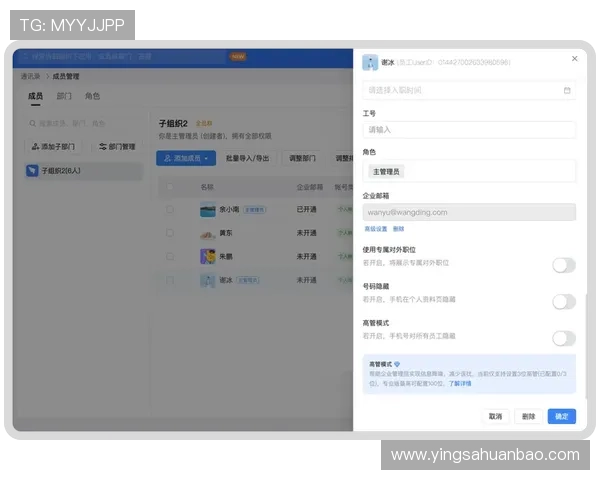Click 黄东 name in member table
This screenshot has width=600, height=480.
(x=226, y=233)
